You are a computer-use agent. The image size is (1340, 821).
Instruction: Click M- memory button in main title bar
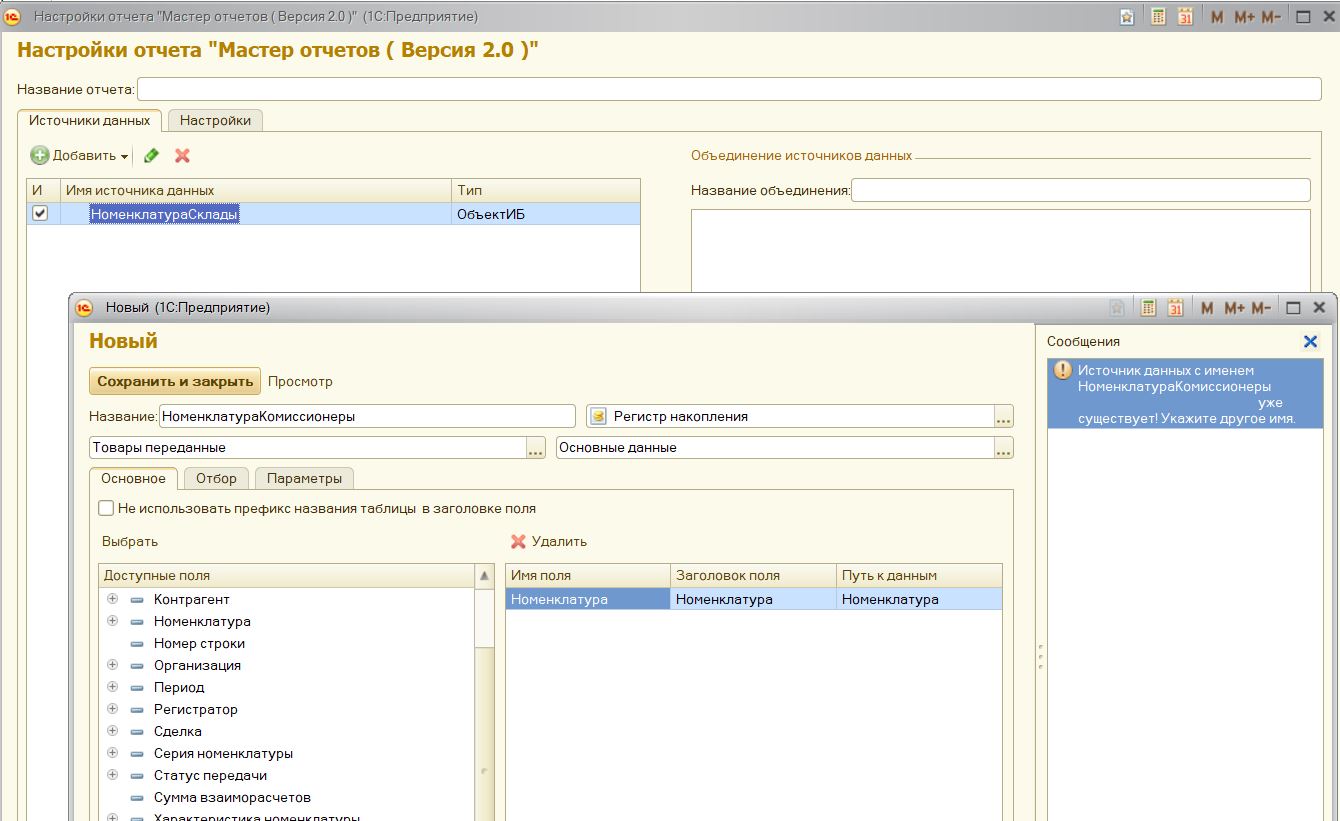(1271, 16)
